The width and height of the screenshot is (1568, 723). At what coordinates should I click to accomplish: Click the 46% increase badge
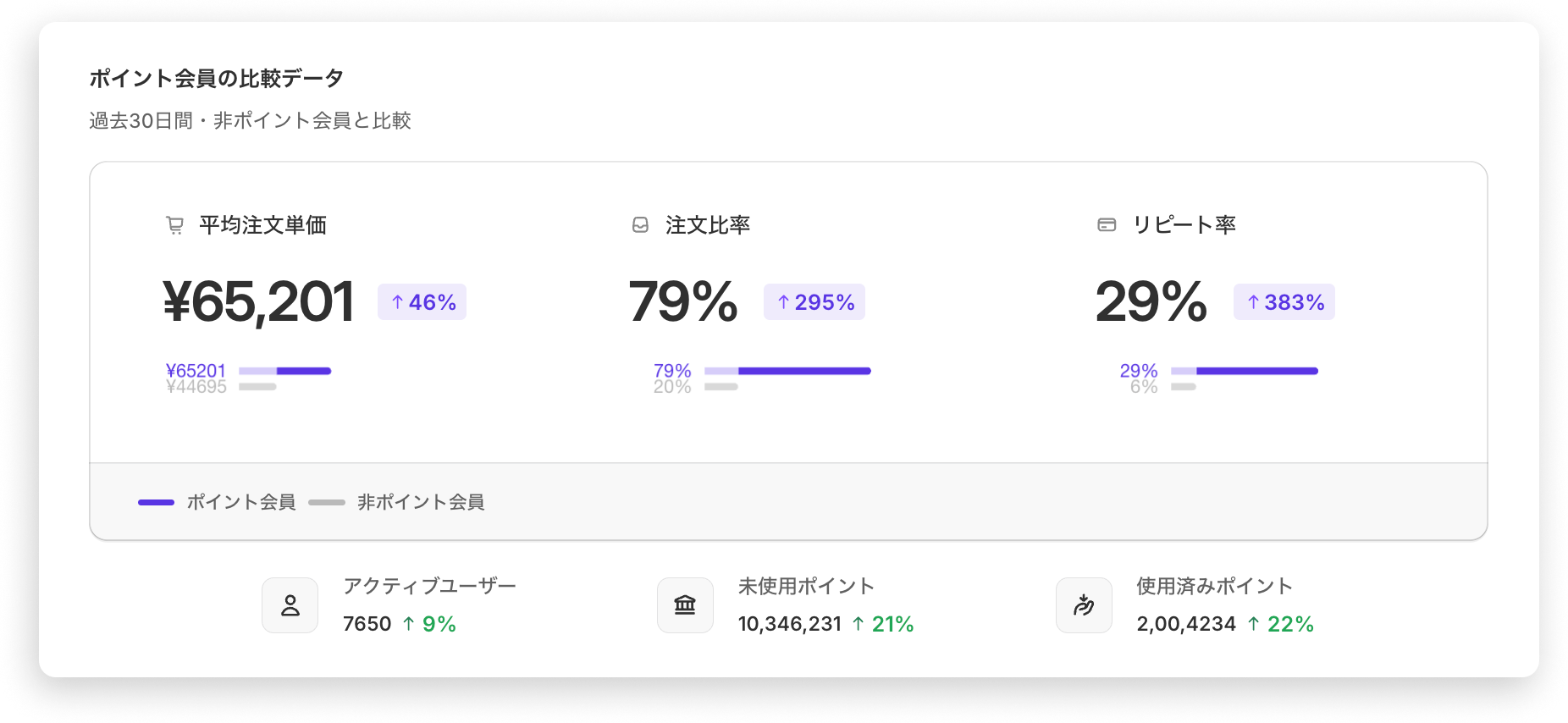[422, 302]
